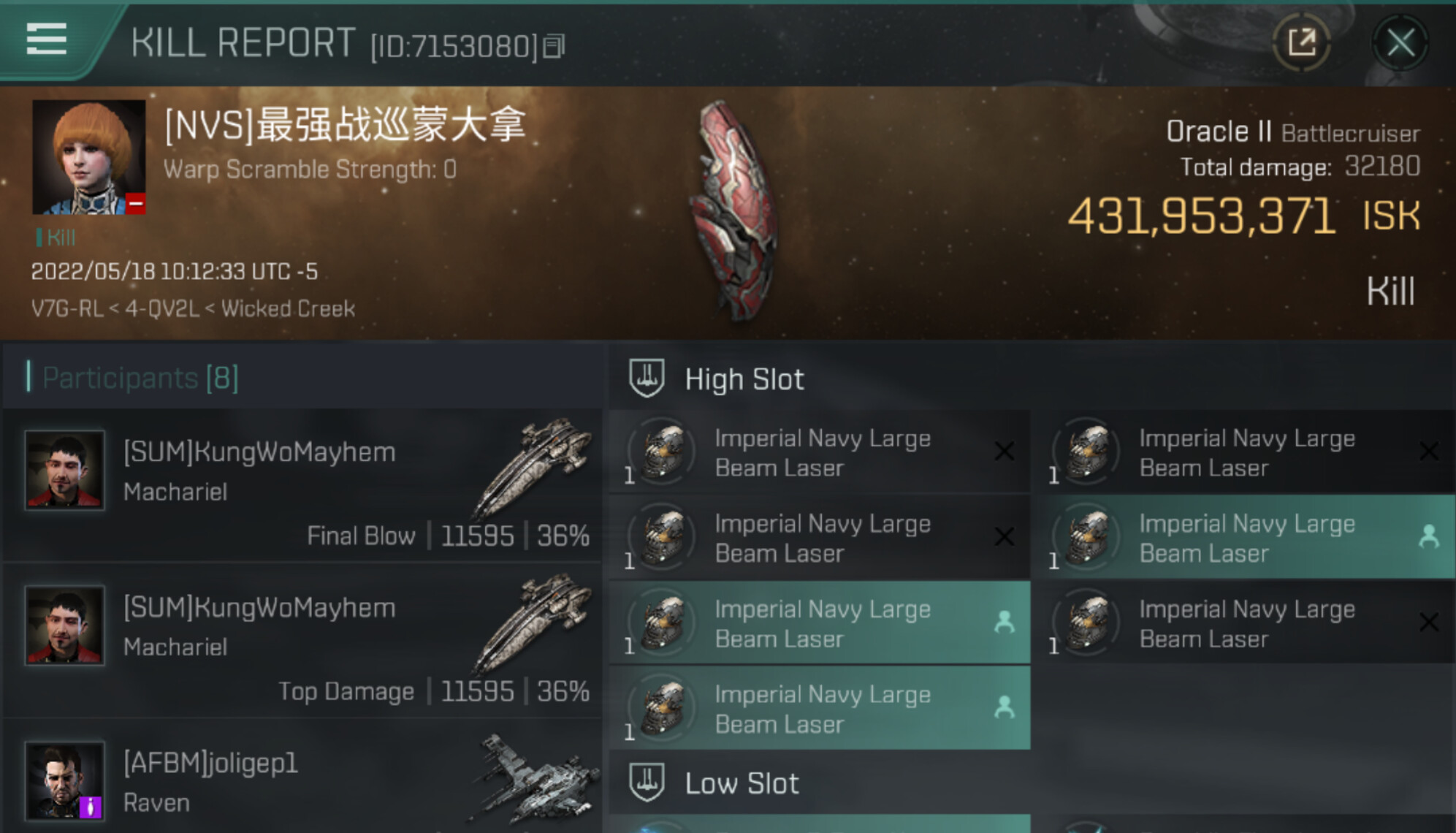Close the kill report window

(1400, 43)
